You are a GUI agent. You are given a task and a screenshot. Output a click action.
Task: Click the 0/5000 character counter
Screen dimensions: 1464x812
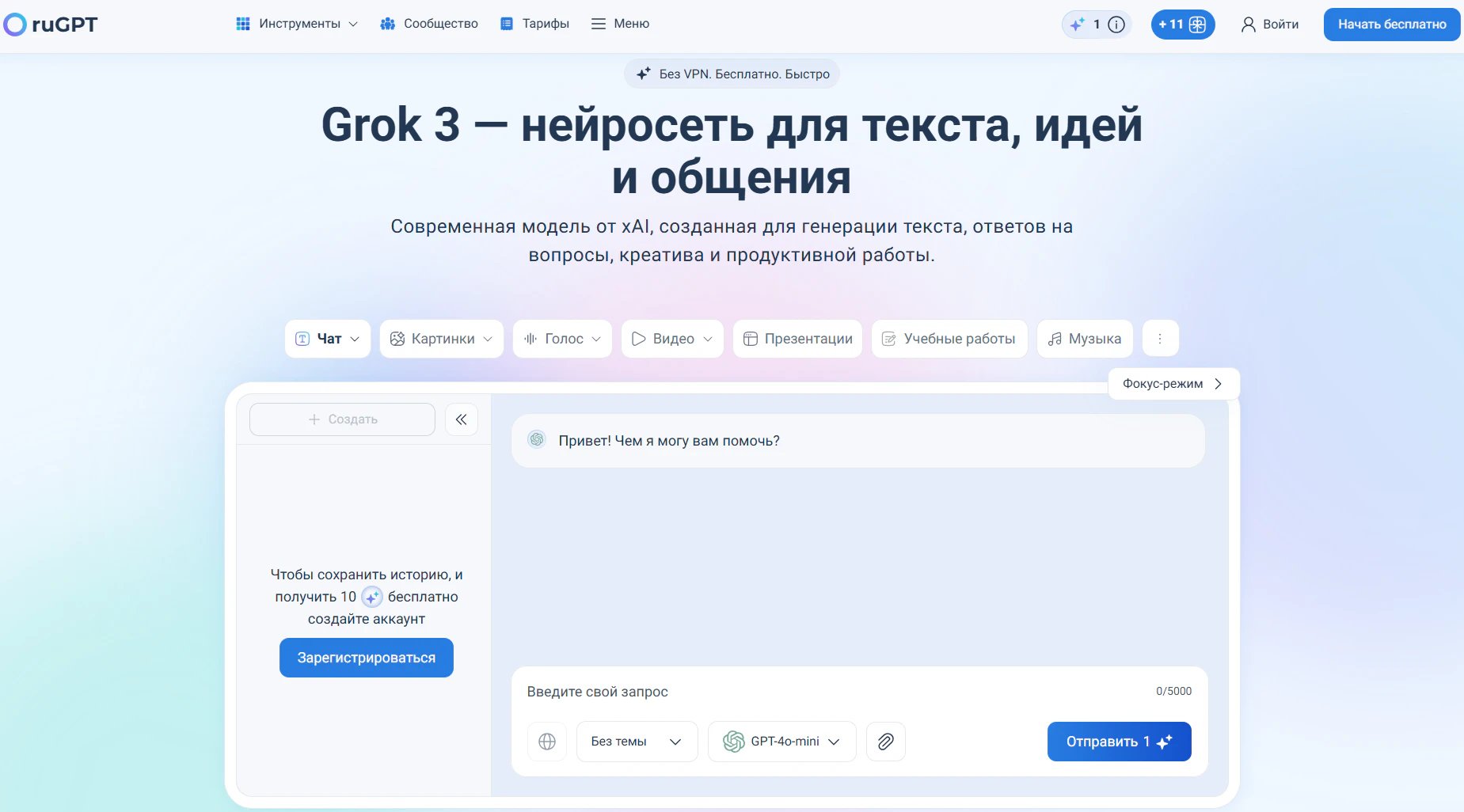1173,691
